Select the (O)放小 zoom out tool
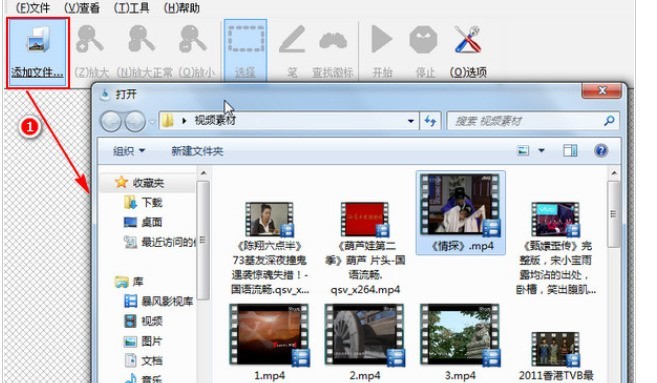657x383 pixels. click(x=195, y=50)
